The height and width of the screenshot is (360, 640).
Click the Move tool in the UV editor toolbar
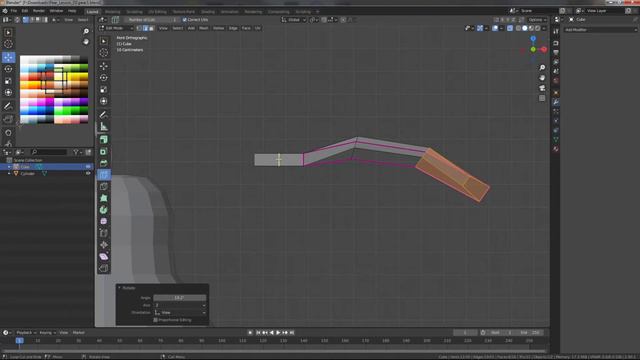click(x=8, y=57)
